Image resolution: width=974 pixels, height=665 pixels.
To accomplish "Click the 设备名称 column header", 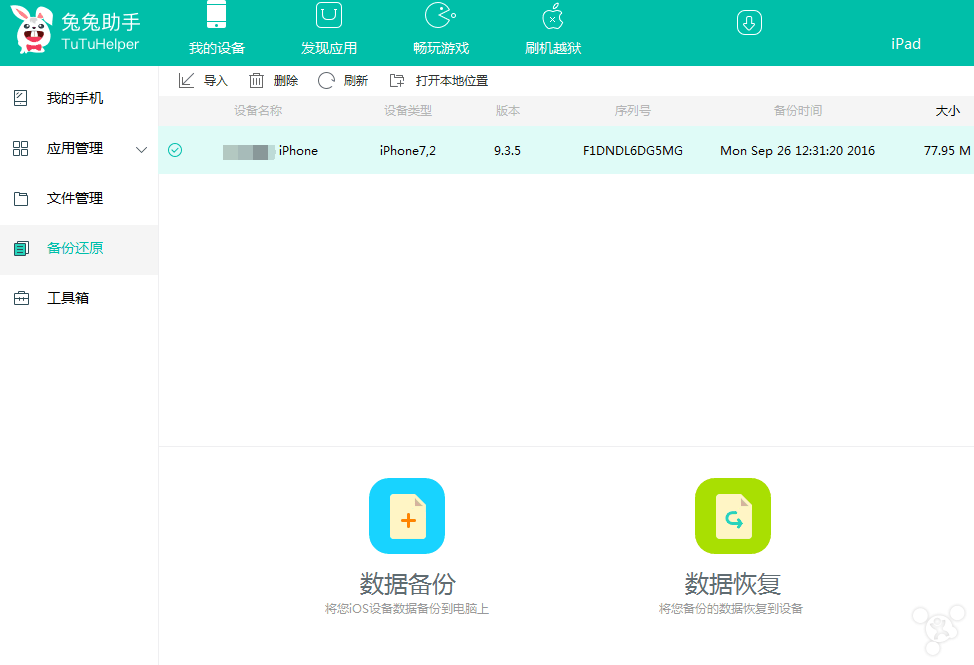I will click(x=258, y=111).
